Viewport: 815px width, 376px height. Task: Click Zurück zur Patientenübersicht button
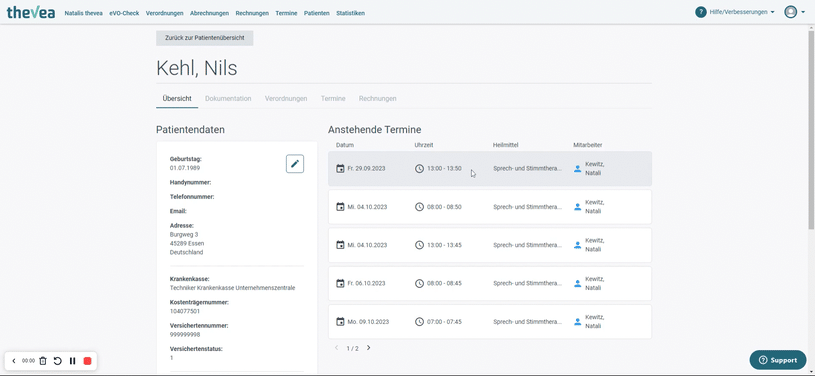point(205,38)
